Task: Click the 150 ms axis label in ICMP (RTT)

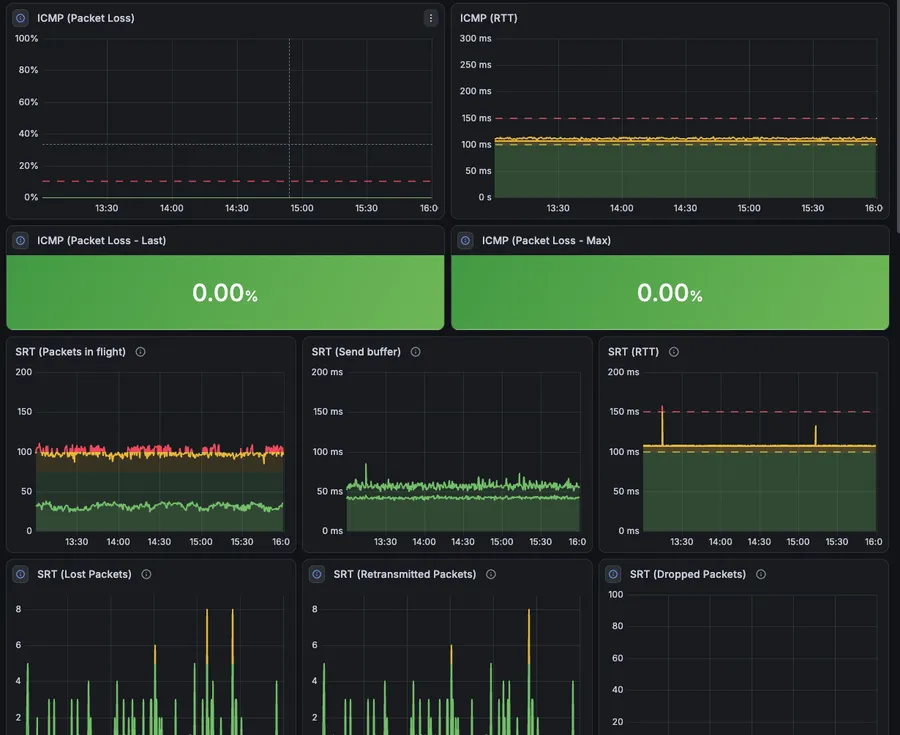Action: coord(476,118)
